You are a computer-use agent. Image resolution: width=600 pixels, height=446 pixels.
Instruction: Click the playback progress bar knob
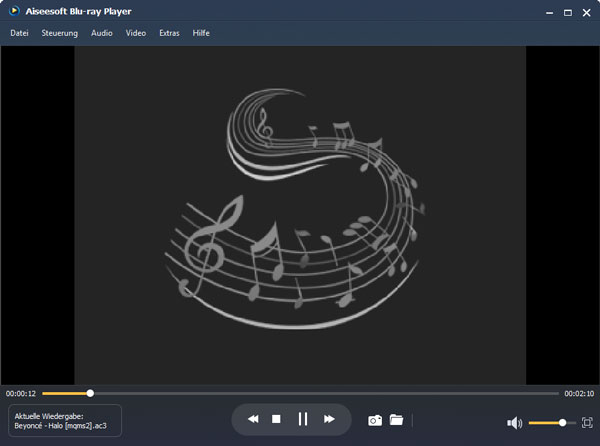90,393
